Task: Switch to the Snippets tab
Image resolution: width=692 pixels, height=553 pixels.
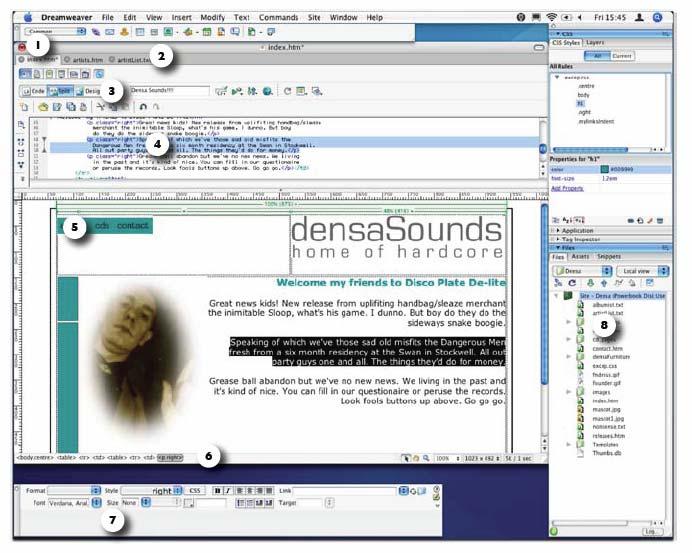Action: tap(609, 256)
